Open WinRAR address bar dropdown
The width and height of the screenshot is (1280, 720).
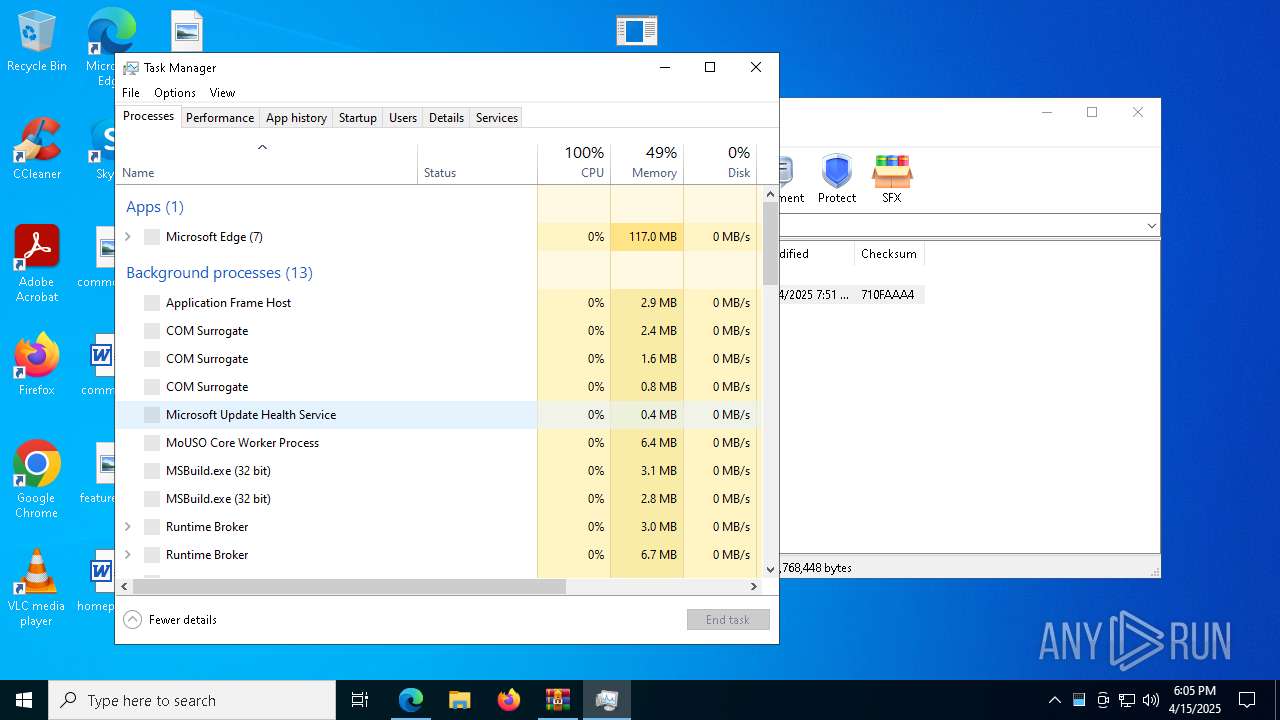(1151, 226)
